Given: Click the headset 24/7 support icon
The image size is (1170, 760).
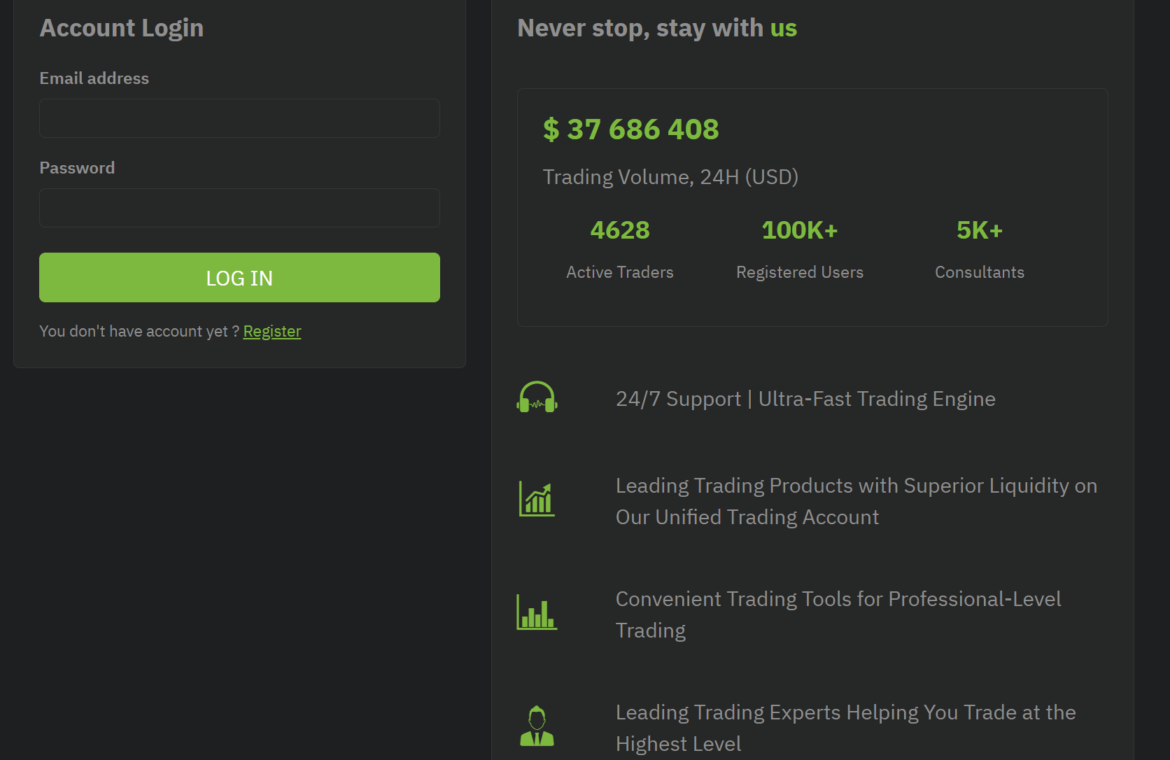Looking at the screenshot, I should point(537,398).
